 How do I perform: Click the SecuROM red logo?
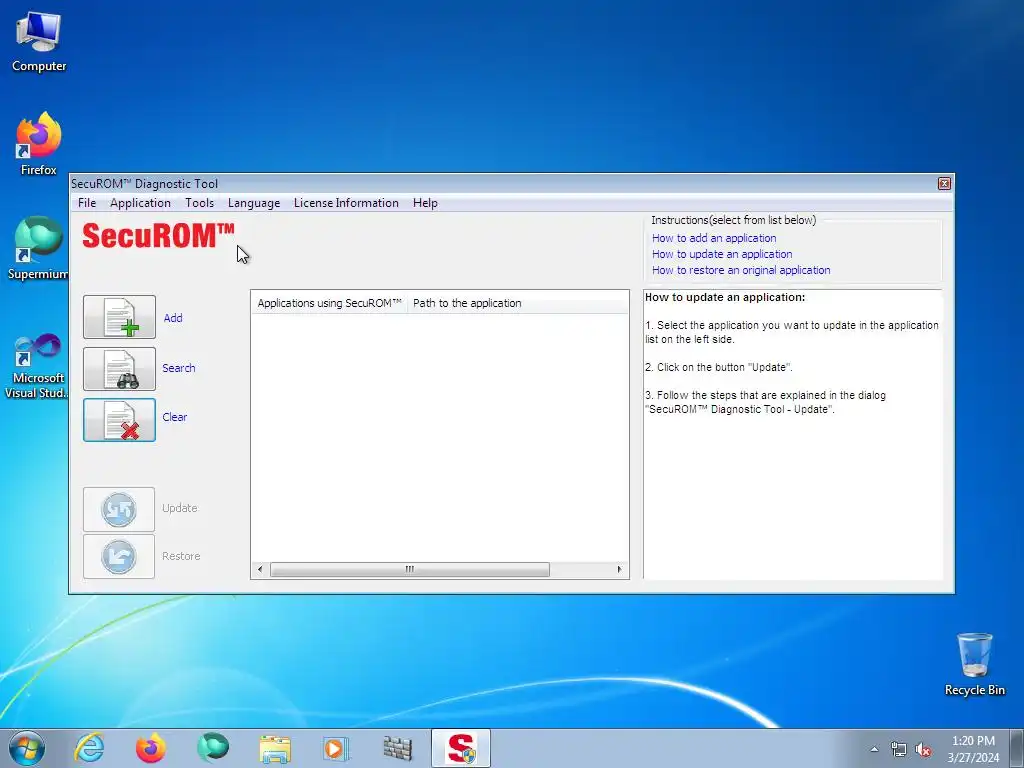click(158, 235)
